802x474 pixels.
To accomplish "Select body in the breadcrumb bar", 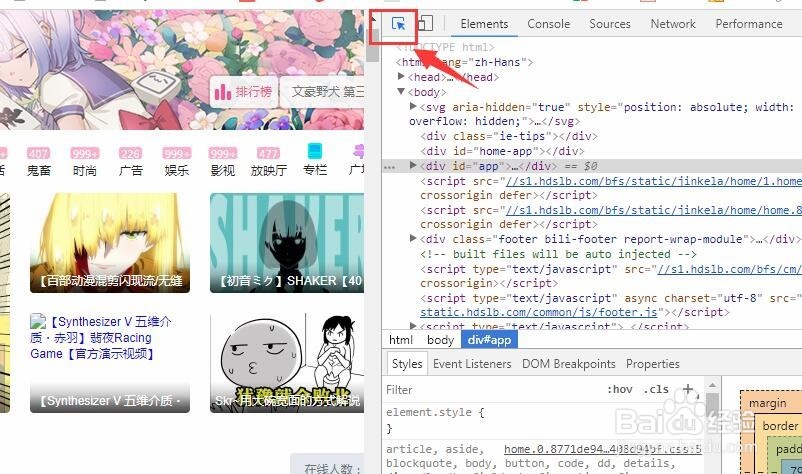I will tap(440, 340).
